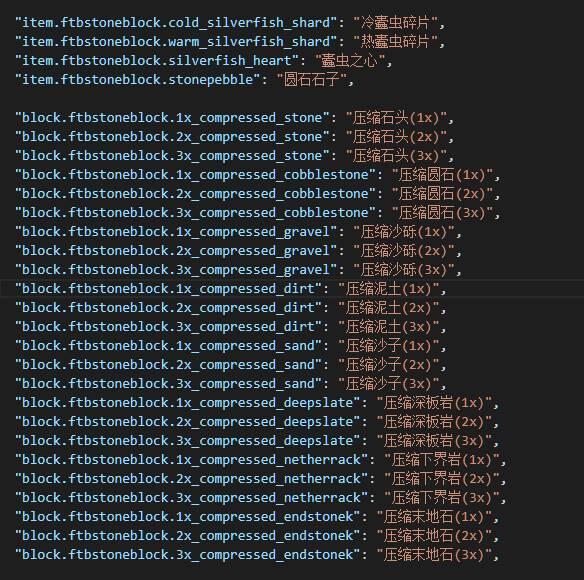Click the value "压缩石头(1x)"
This screenshot has height=580, width=584.
coord(396,118)
